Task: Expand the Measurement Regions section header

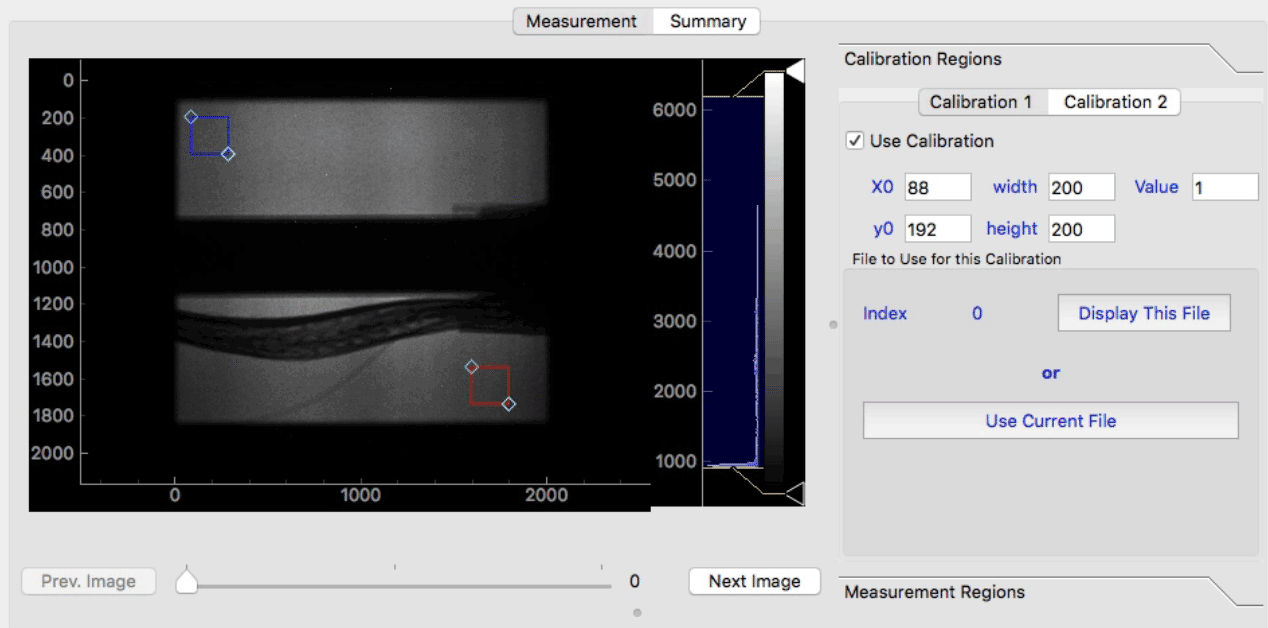Action: [x=934, y=592]
